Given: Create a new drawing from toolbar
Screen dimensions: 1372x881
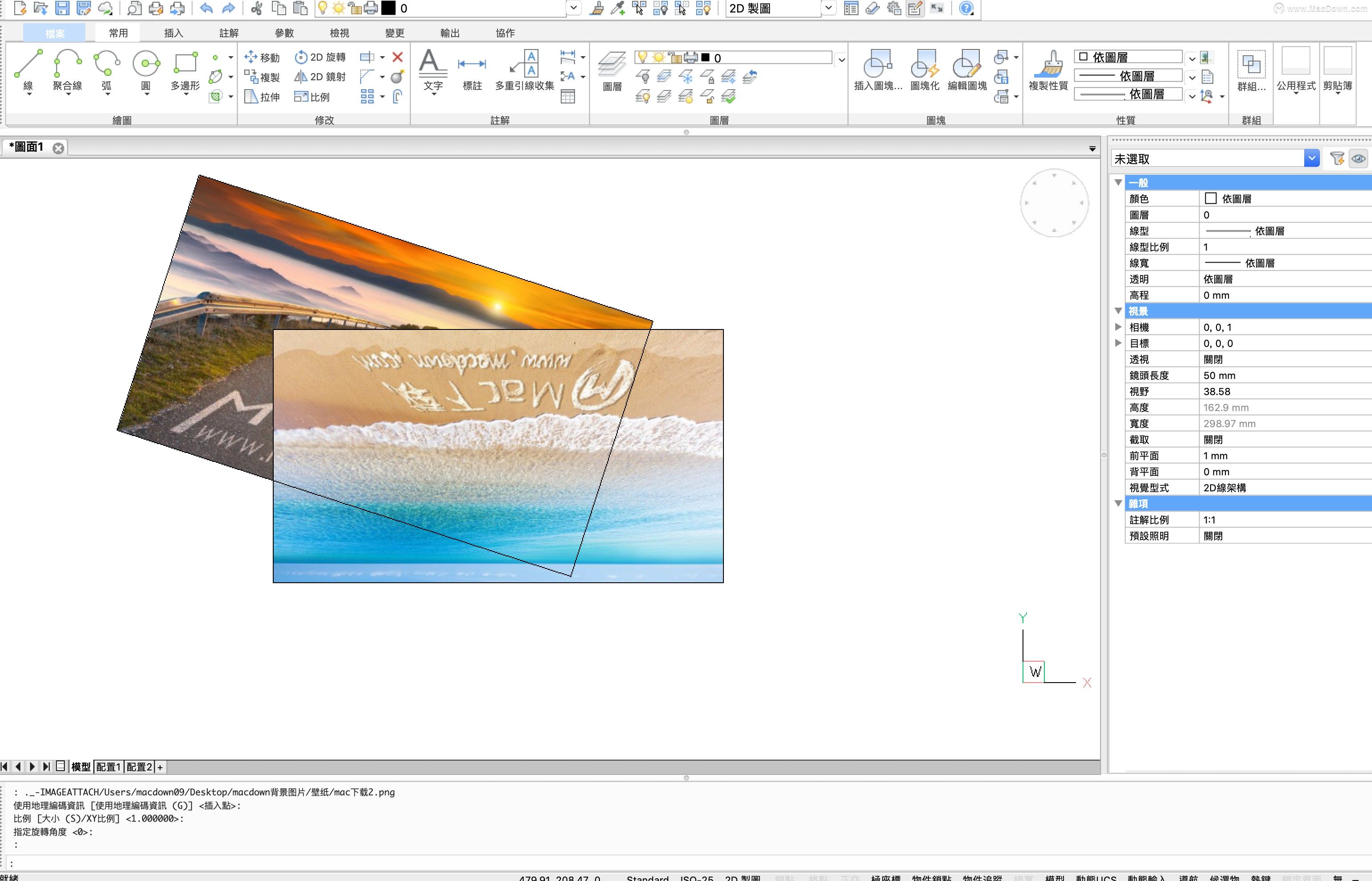Looking at the screenshot, I should (20, 8).
